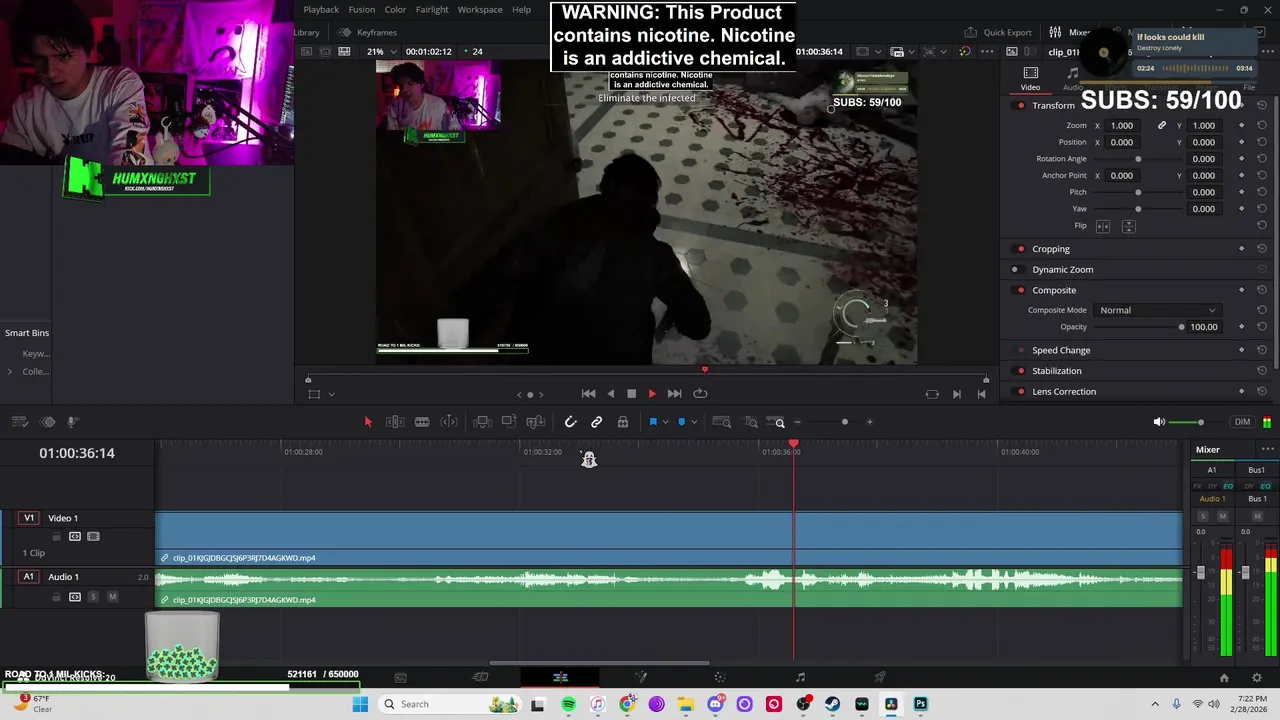This screenshot has height=720, width=1280.
Task: Click Zoom link chain icon
Action: click(x=1162, y=126)
